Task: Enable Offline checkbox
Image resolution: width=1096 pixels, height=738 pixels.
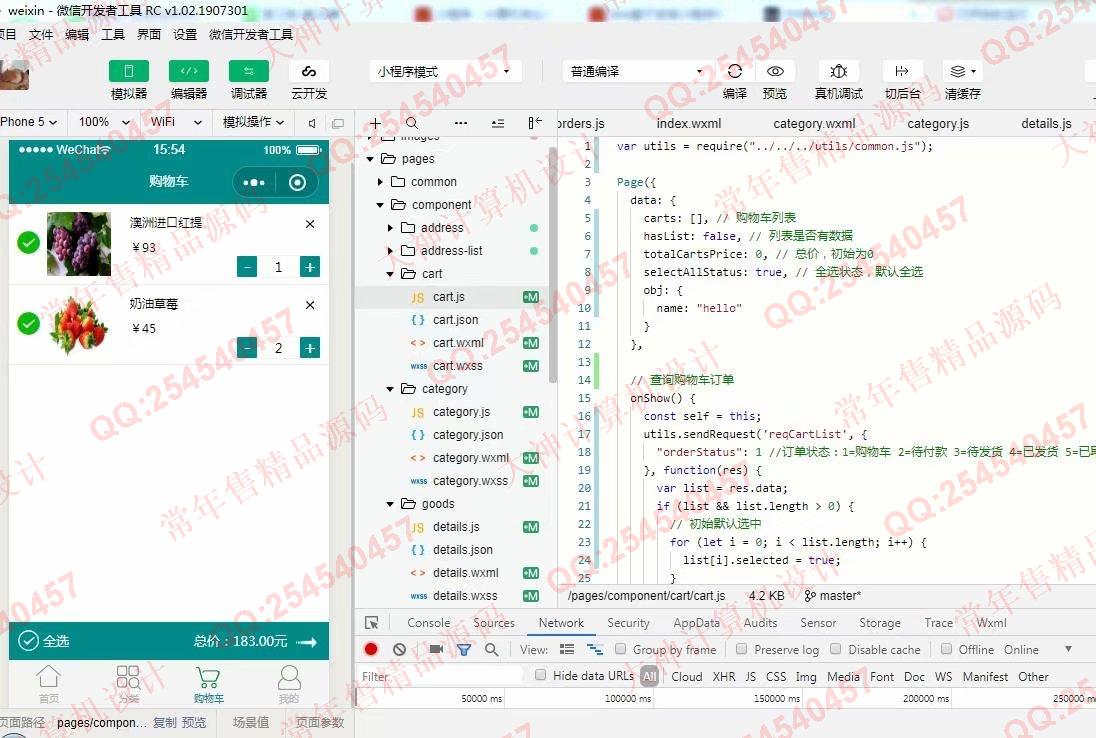Action: 946,649
